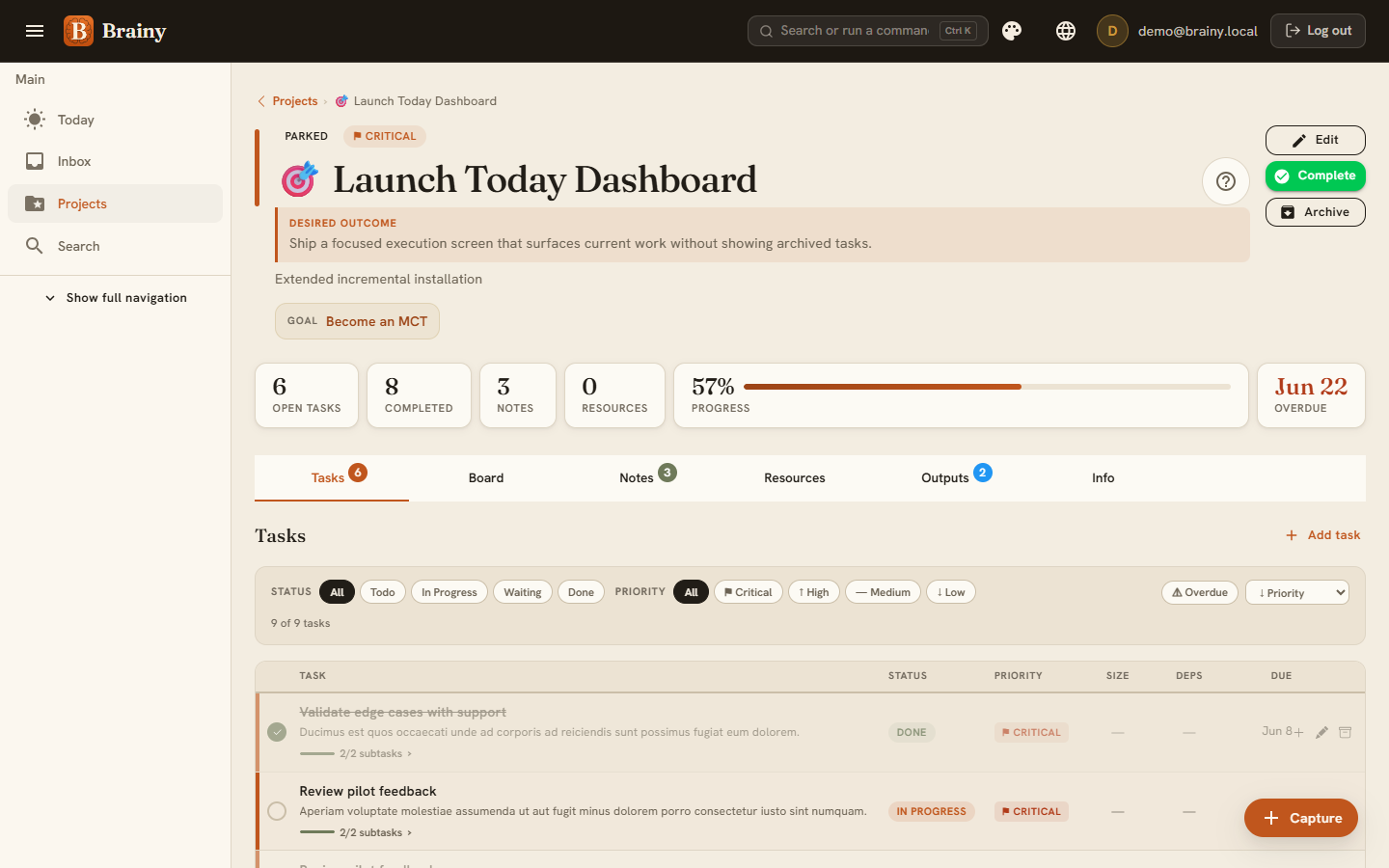This screenshot has width=1389, height=868.
Task: Edit the Validate edge cases task pencil
Action: pos(1321,732)
